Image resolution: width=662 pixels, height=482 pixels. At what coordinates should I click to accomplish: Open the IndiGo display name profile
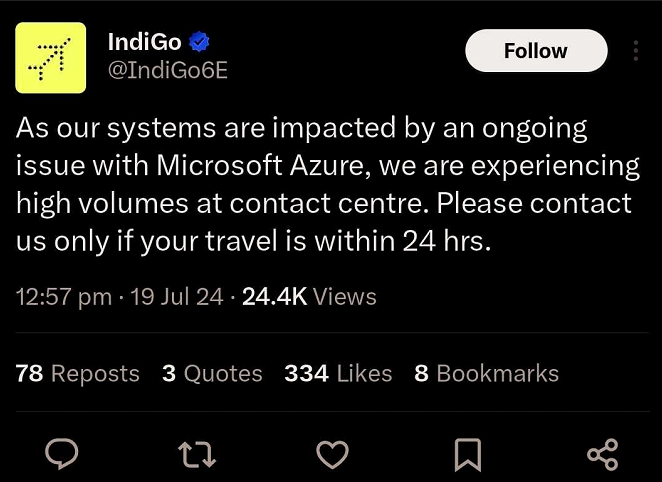(x=146, y=42)
